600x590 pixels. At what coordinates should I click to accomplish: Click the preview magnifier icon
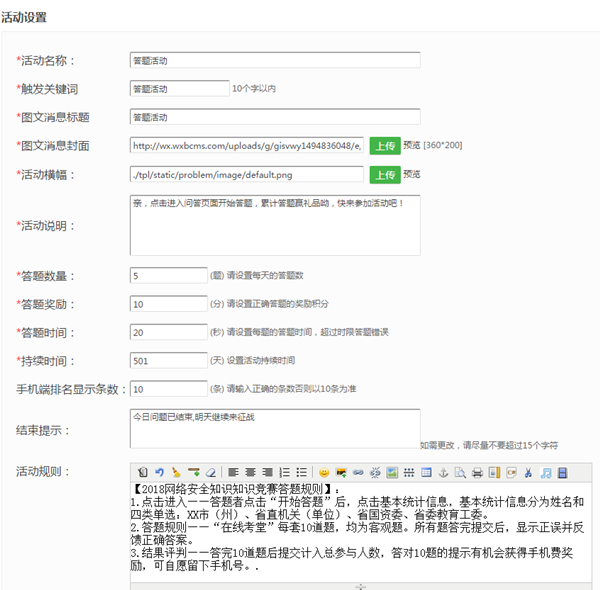pos(460,473)
